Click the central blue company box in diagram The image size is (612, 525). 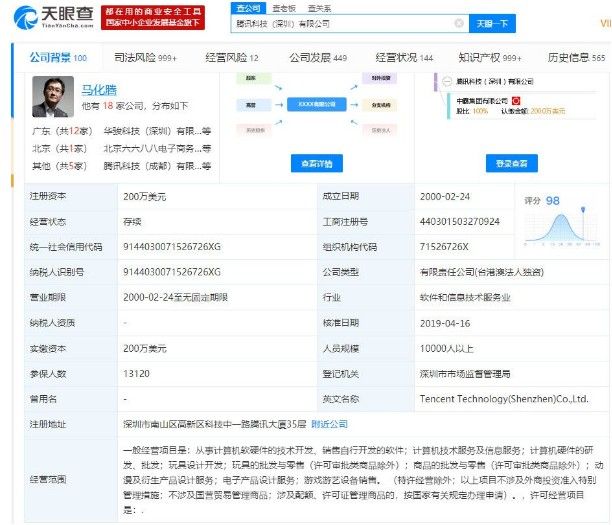tap(317, 105)
